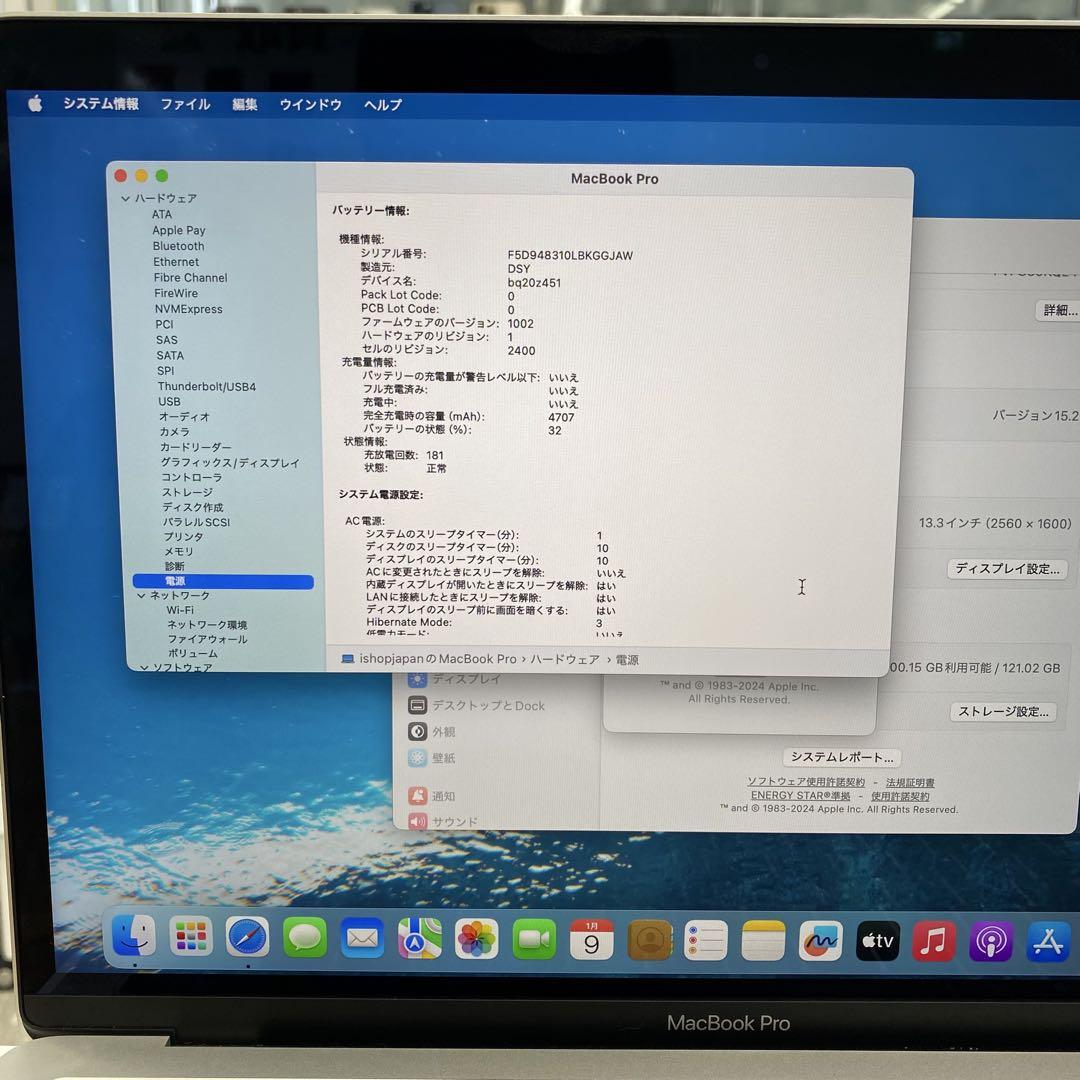Click the デスクトップとDock settings icon
1080x1080 pixels.
417,705
